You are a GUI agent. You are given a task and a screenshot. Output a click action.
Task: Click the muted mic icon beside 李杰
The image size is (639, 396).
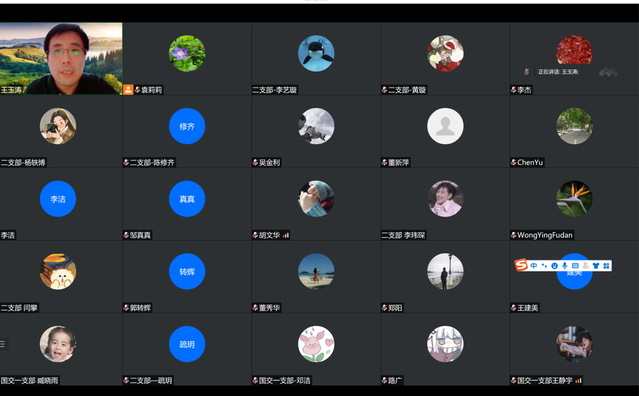[x=513, y=90]
